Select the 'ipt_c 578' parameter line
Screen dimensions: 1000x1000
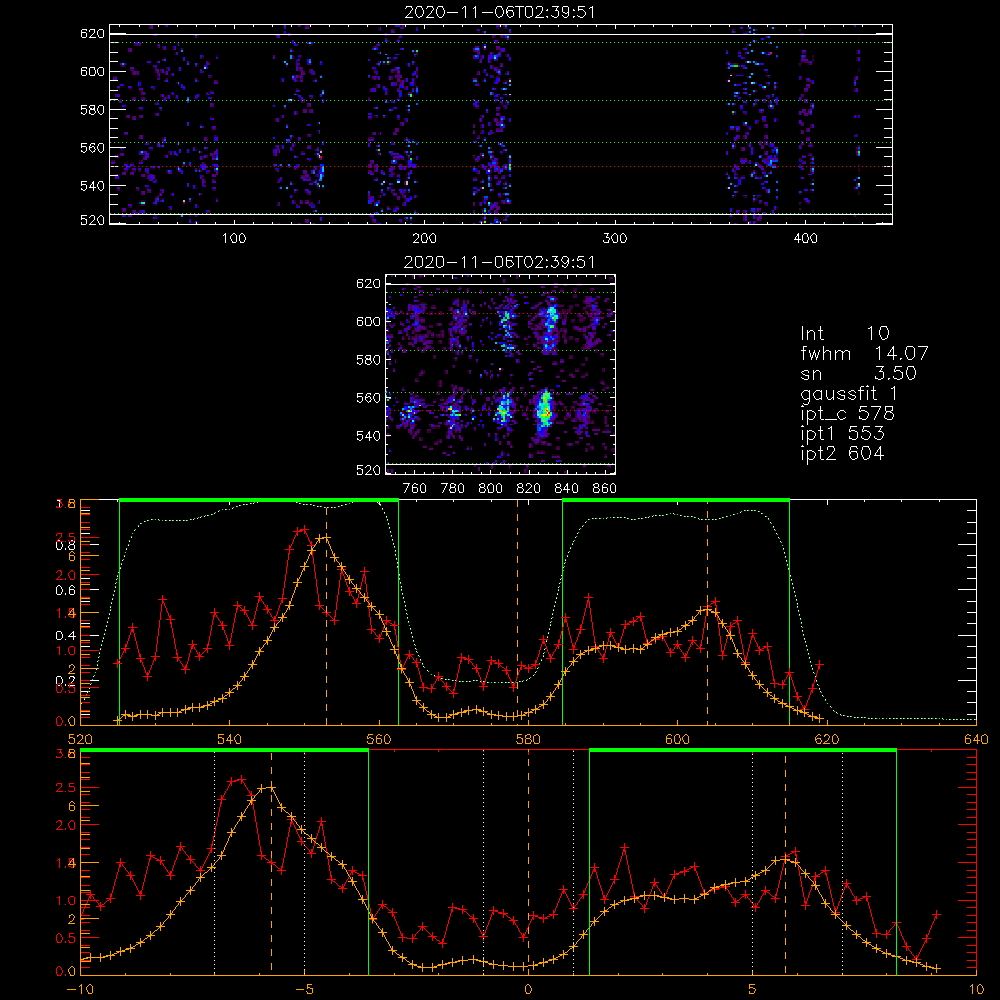848,414
